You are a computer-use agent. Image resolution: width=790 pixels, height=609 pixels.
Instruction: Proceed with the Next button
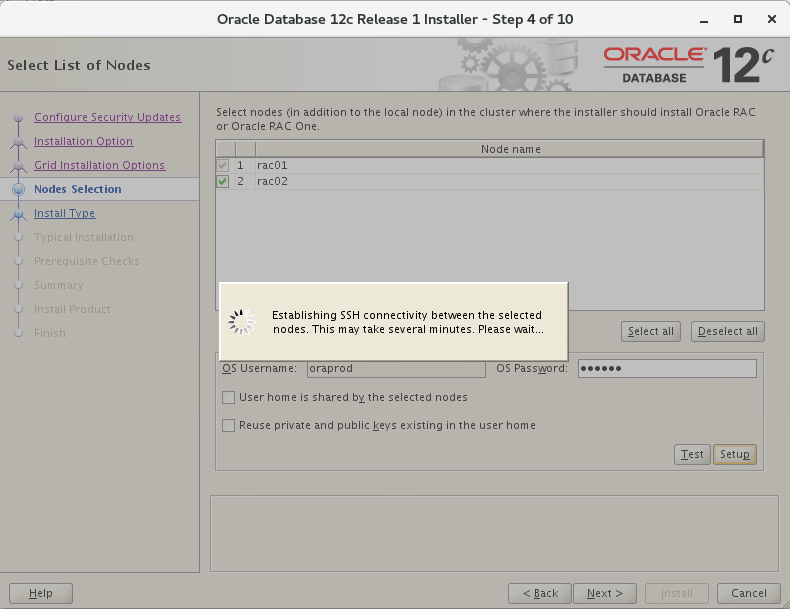(x=605, y=593)
